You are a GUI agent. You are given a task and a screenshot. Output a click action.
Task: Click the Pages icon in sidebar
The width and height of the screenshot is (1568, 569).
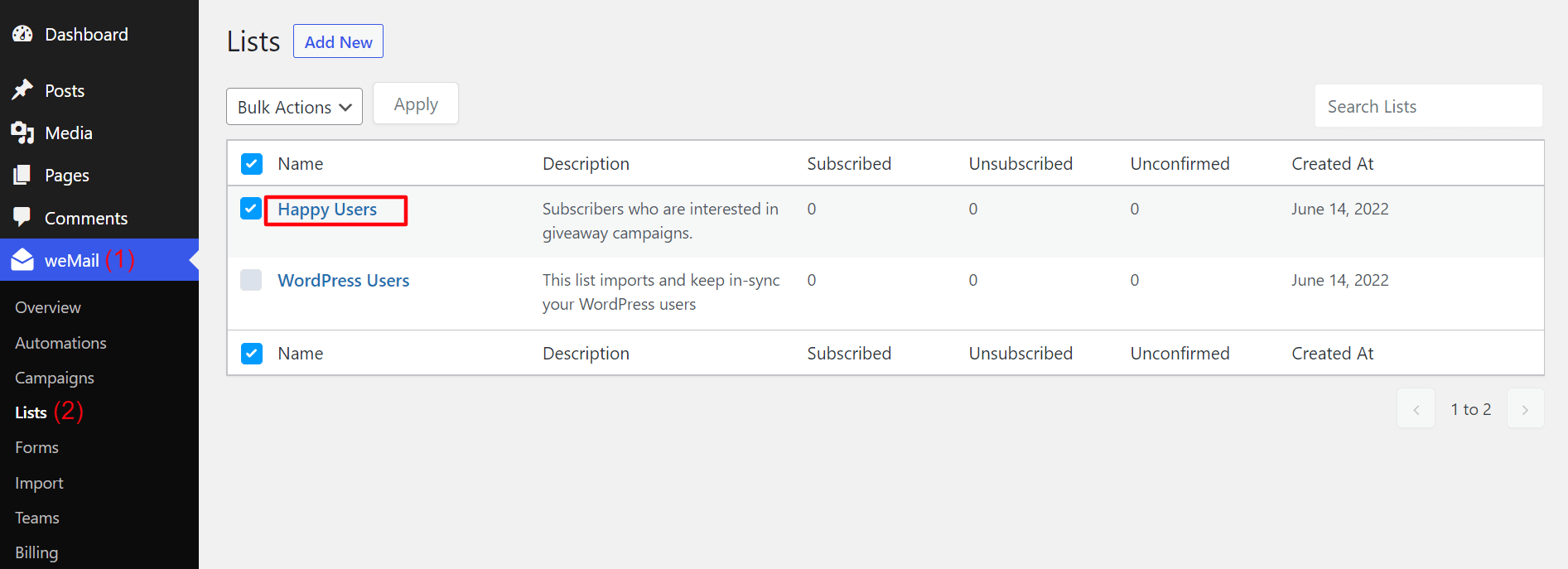click(22, 175)
